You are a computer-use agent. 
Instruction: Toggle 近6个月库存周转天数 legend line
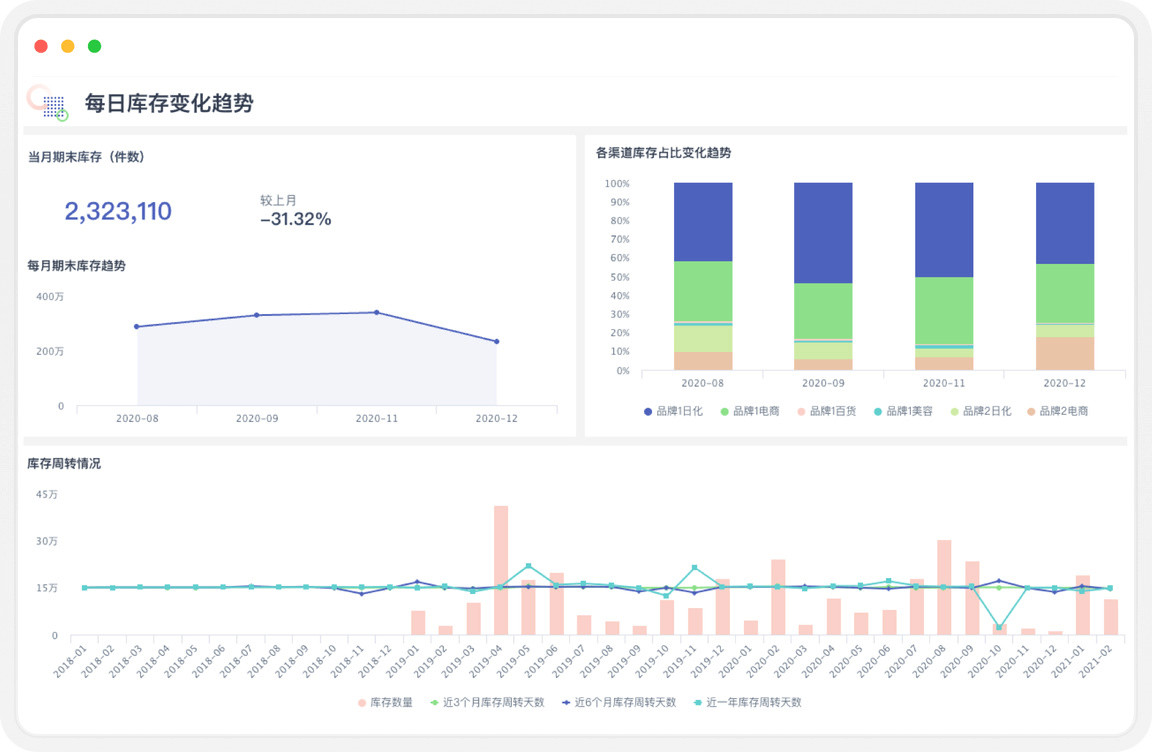pyautogui.click(x=619, y=702)
